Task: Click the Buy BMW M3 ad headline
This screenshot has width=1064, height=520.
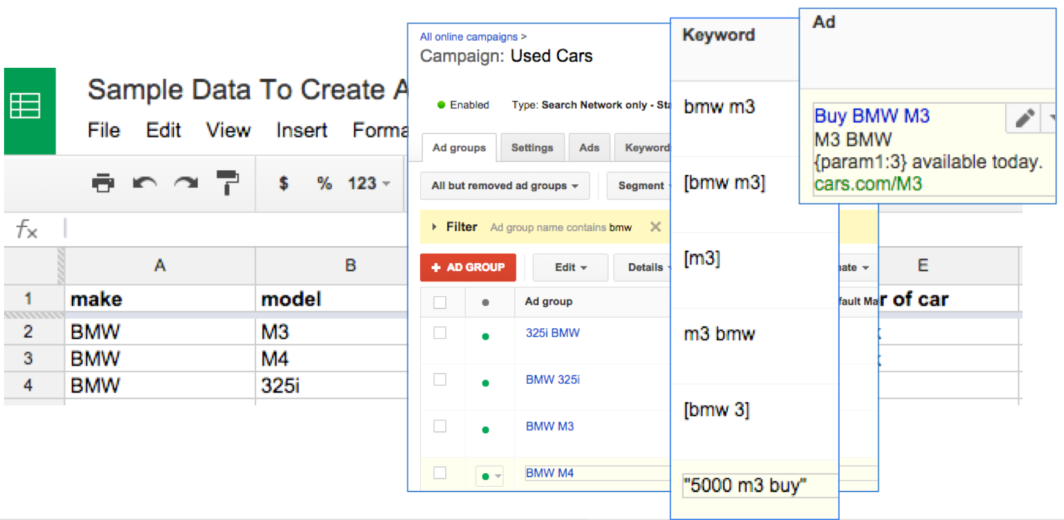Action: click(872, 116)
